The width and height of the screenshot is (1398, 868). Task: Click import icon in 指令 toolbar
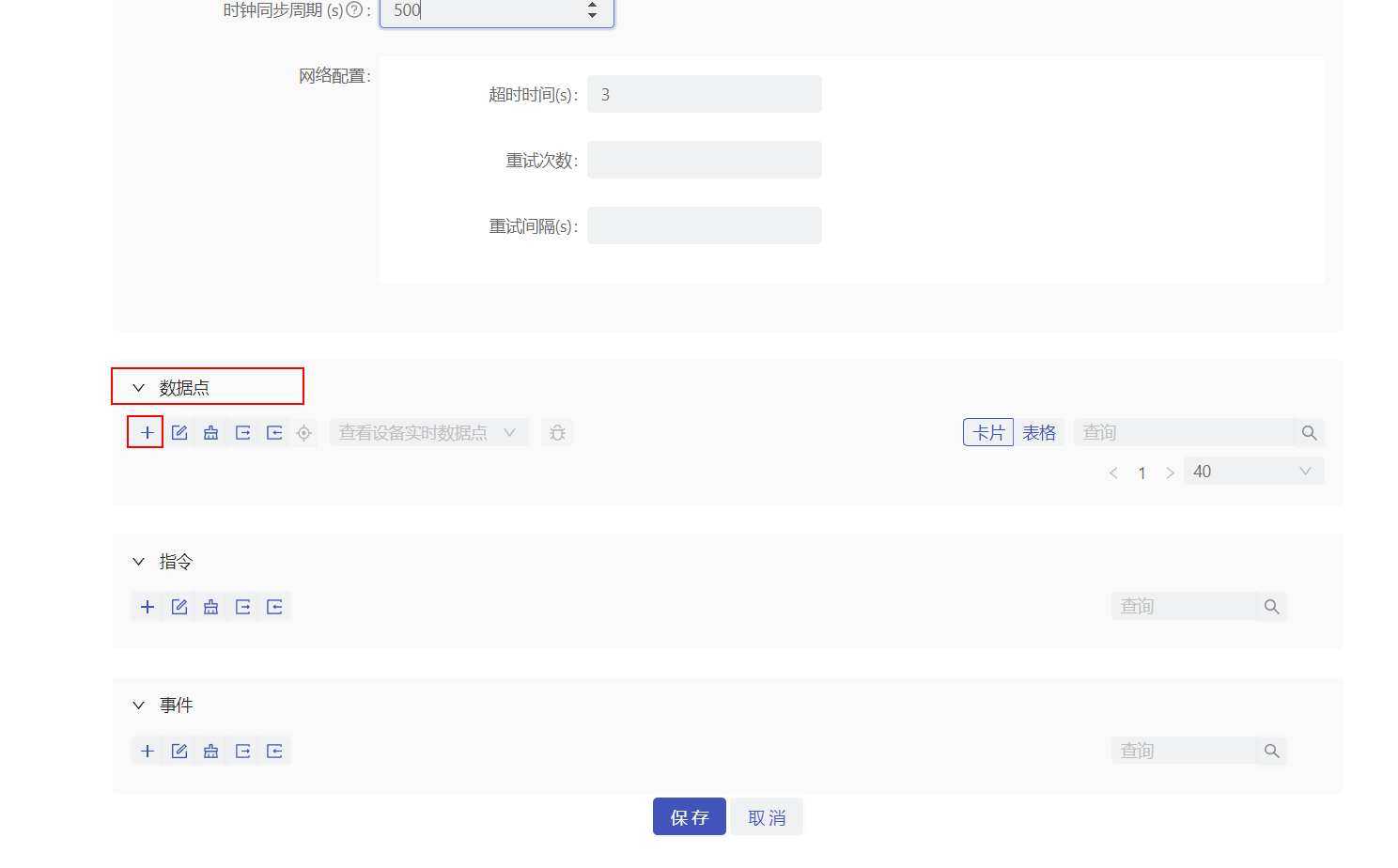[x=274, y=606]
